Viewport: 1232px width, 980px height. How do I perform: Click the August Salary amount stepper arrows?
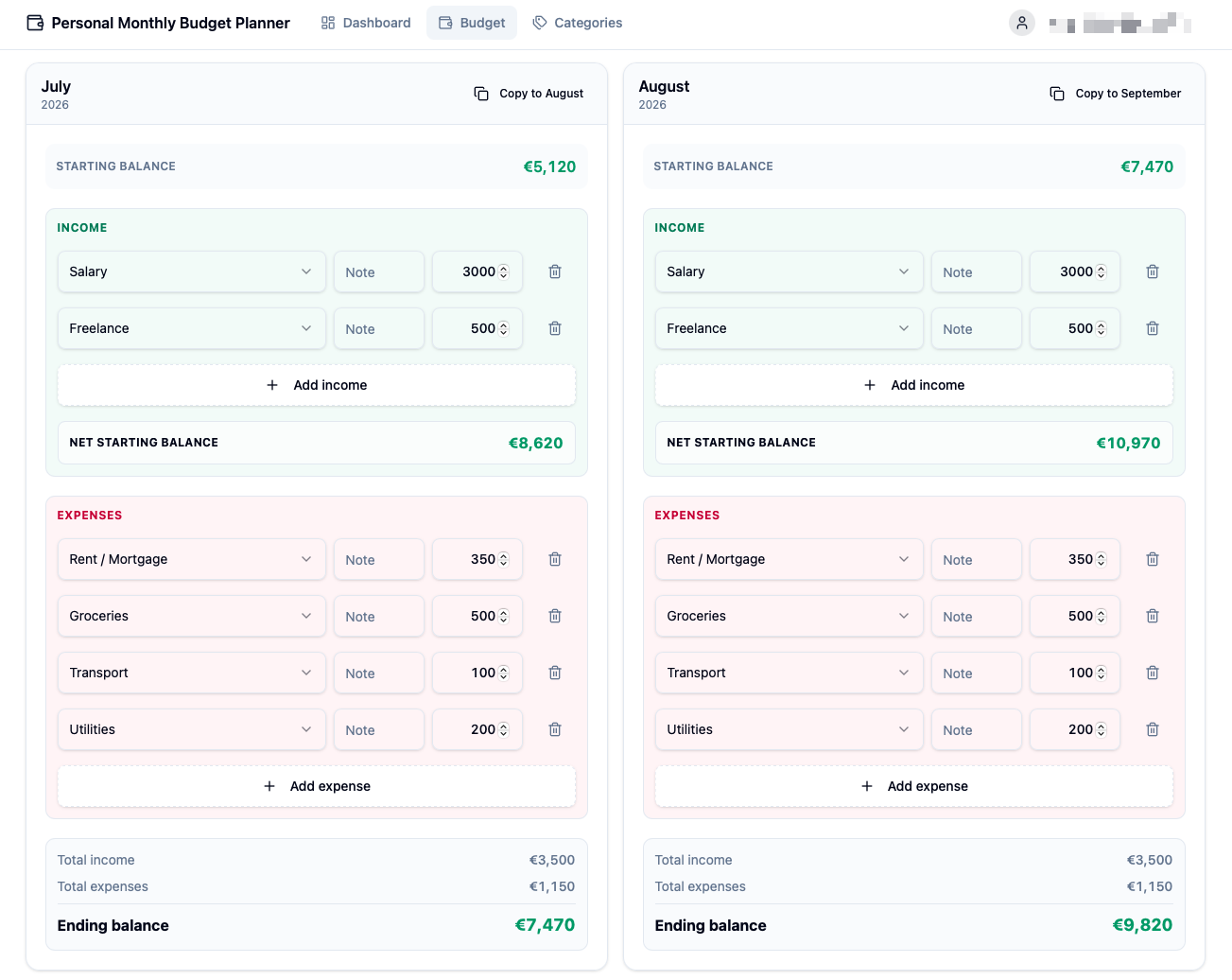[1102, 271]
